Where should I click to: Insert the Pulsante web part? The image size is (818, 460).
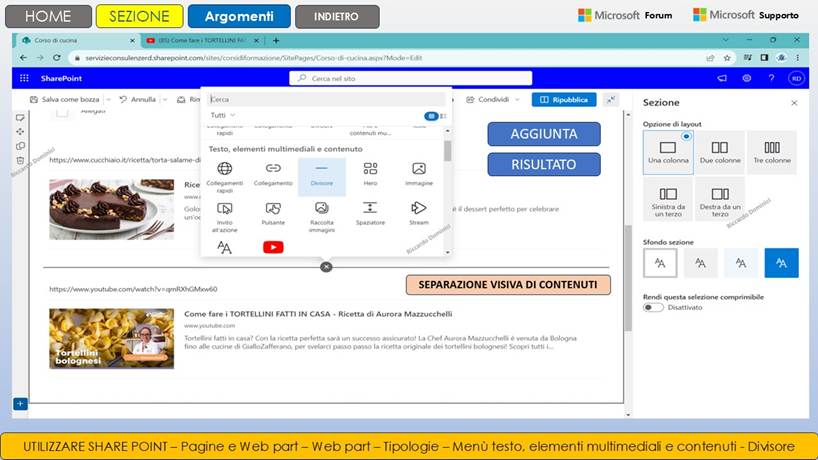[273, 214]
